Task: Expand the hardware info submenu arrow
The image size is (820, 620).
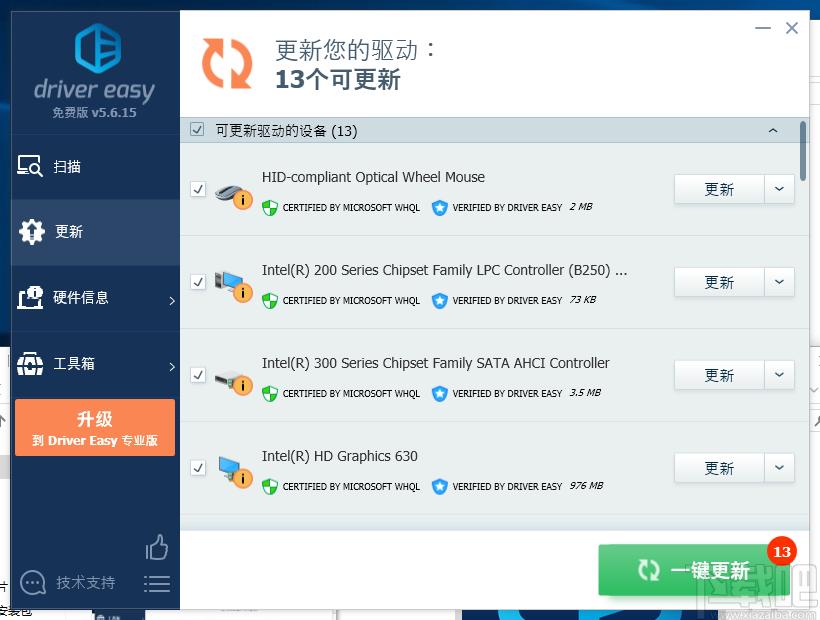Action: [172, 300]
